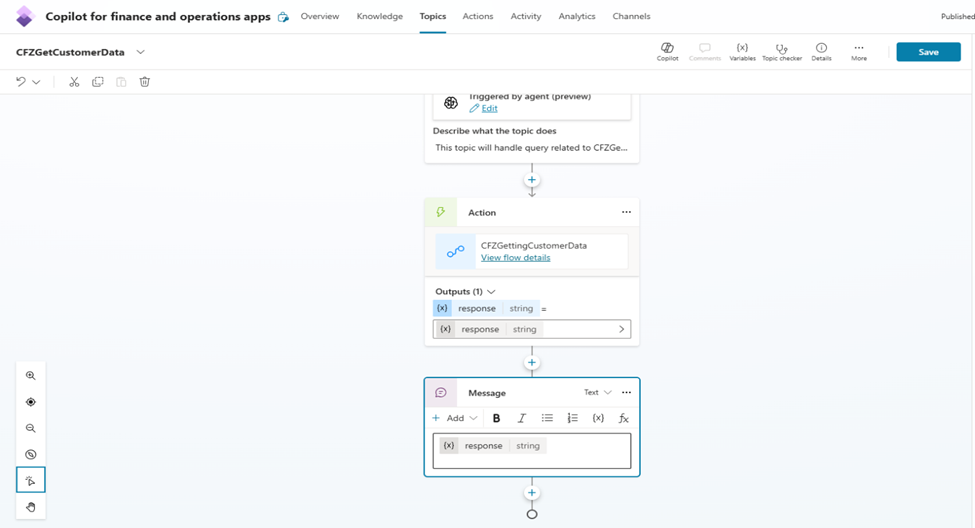Image resolution: width=975 pixels, height=528 pixels.
Task: Open Message node ellipsis menu
Action: (x=626, y=392)
